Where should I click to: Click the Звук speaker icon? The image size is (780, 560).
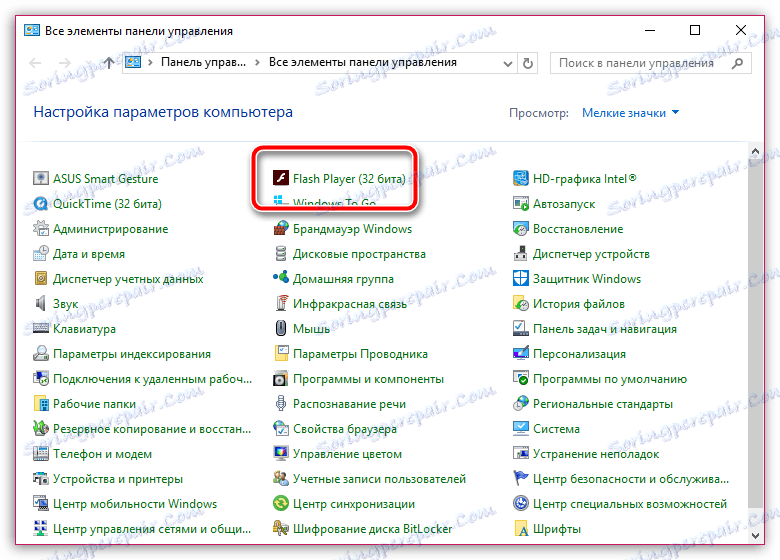point(40,303)
